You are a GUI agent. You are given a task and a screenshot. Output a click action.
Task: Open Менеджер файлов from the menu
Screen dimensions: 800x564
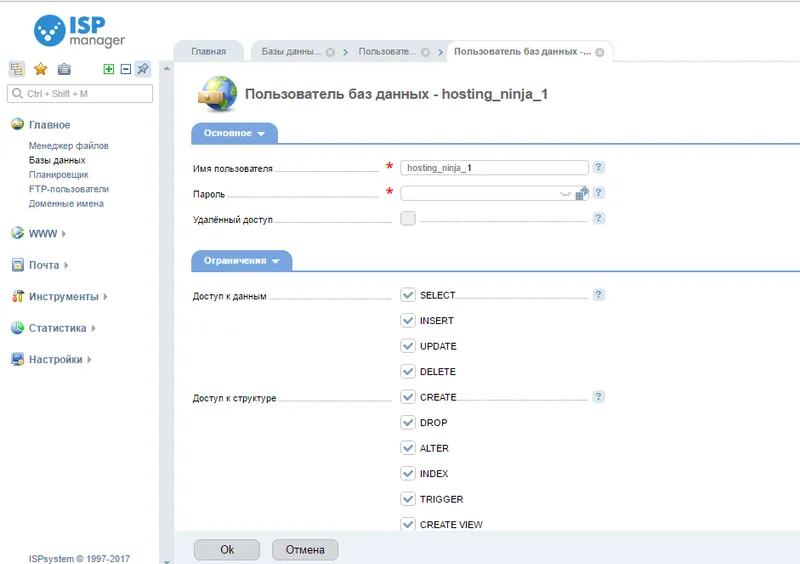click(x=68, y=145)
